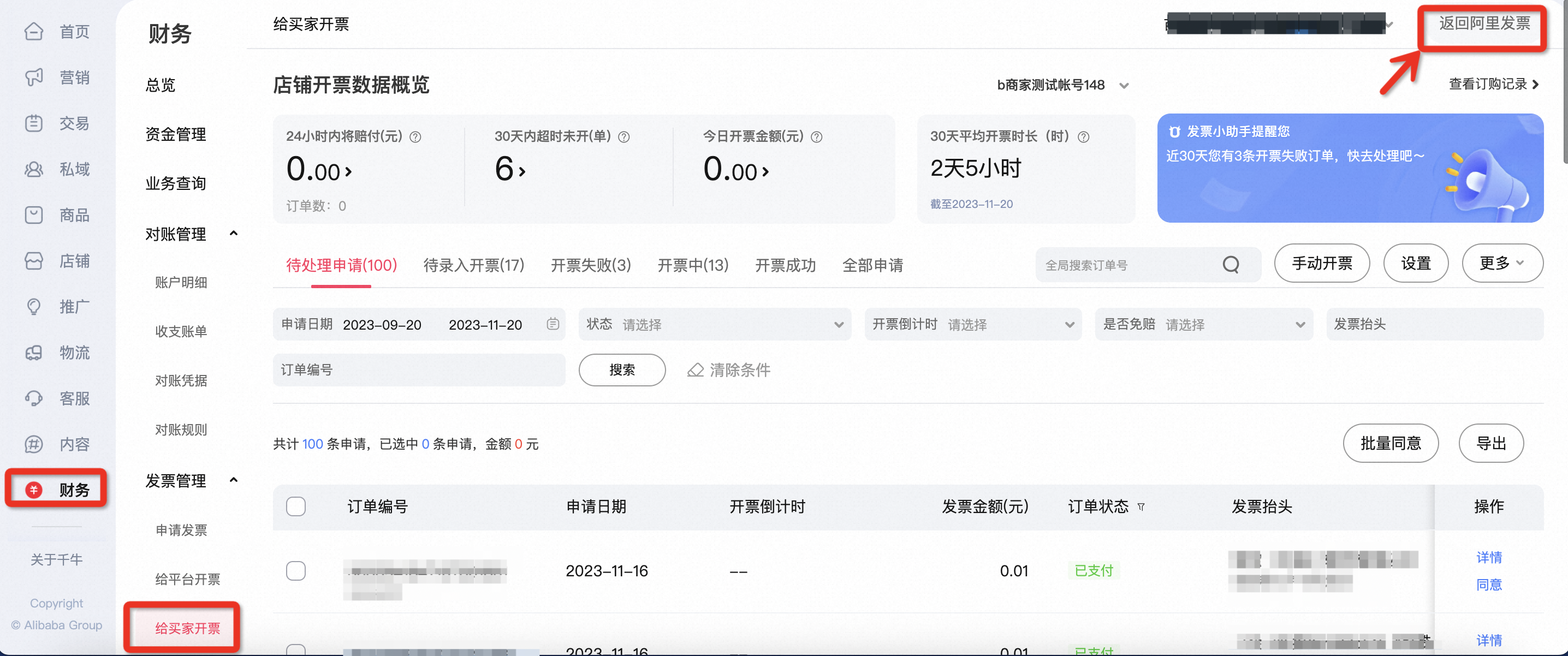Click the 搜索 button
The image size is (1568, 656).
point(622,370)
